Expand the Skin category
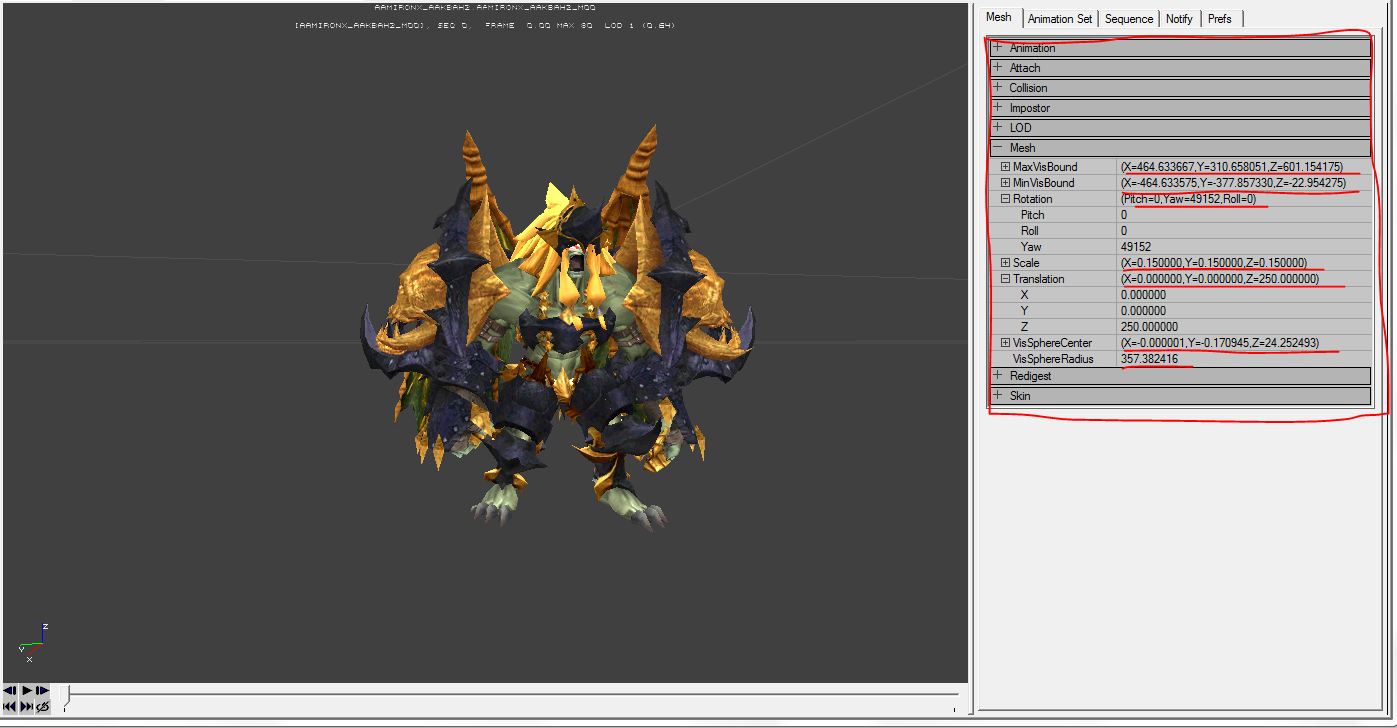The width and height of the screenshot is (1397, 728). (998, 395)
